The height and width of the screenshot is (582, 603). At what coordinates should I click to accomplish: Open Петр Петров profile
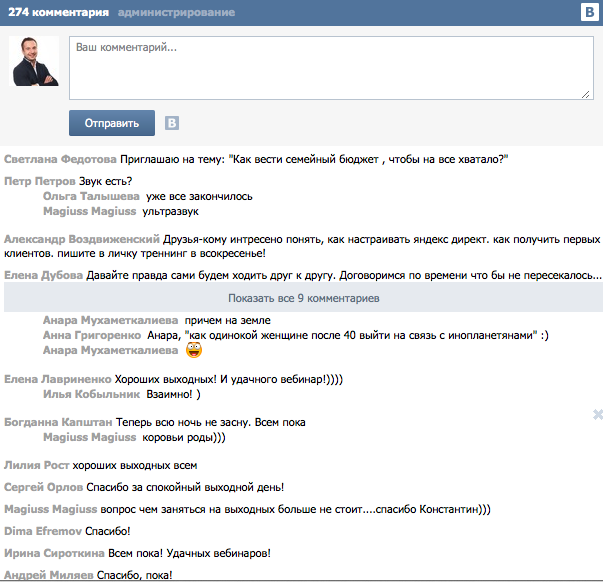click(40, 181)
